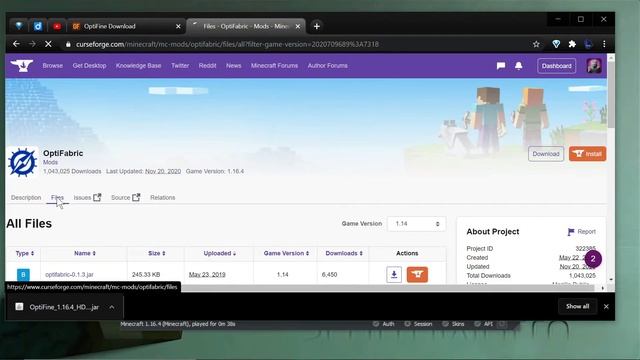This screenshot has height=360, width=640.
Task: Click Session in background launcher window
Action: coord(423,324)
